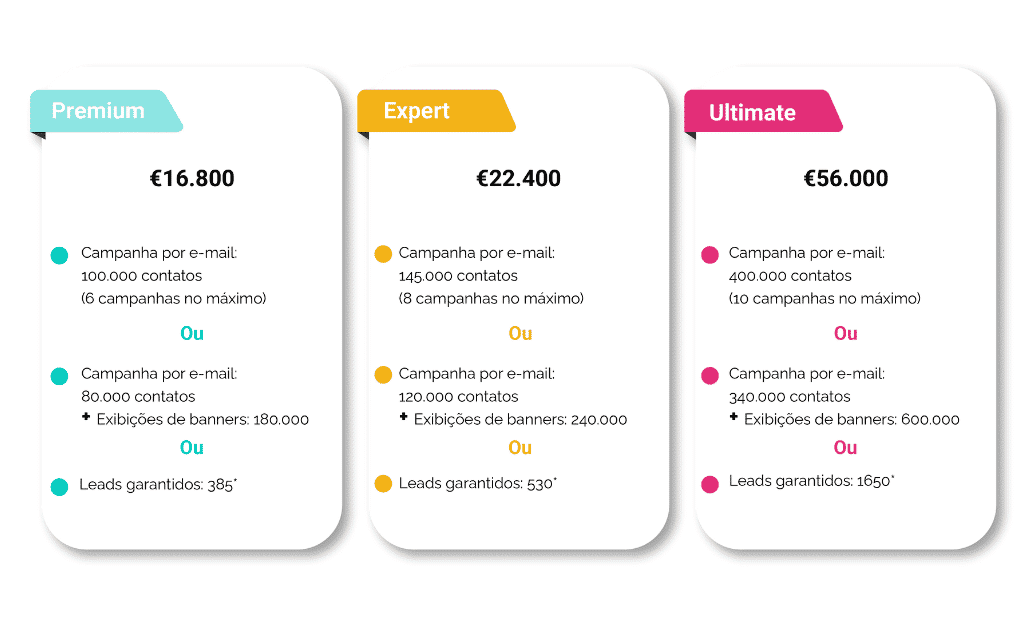Click pink bullet next to Leads garantidos: 1650
The height and width of the screenshot is (629, 1024).
pyautogui.click(x=710, y=485)
